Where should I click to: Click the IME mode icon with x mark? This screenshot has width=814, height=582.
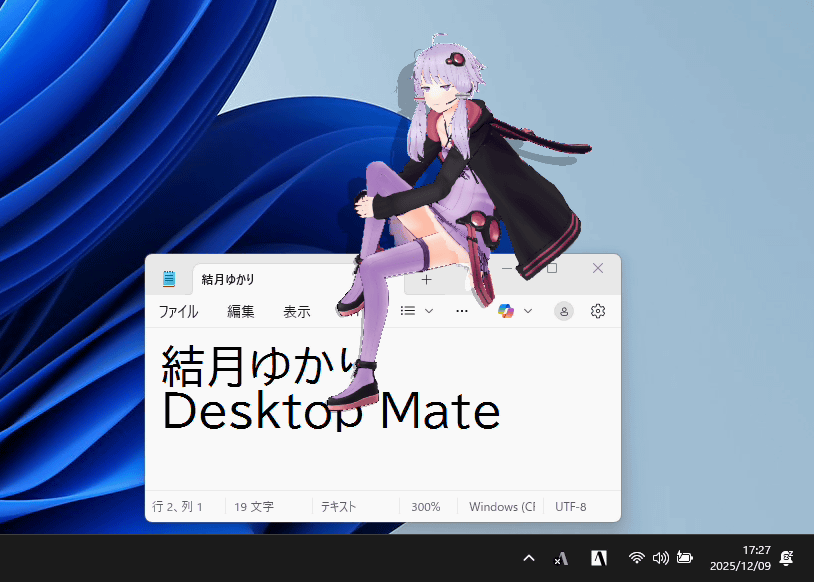point(562,559)
